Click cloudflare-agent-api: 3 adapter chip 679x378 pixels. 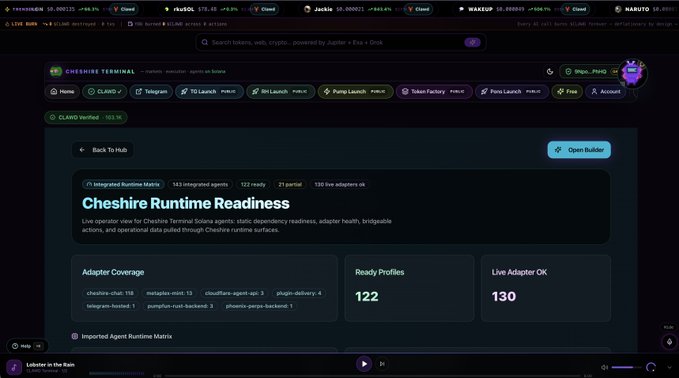234,293
